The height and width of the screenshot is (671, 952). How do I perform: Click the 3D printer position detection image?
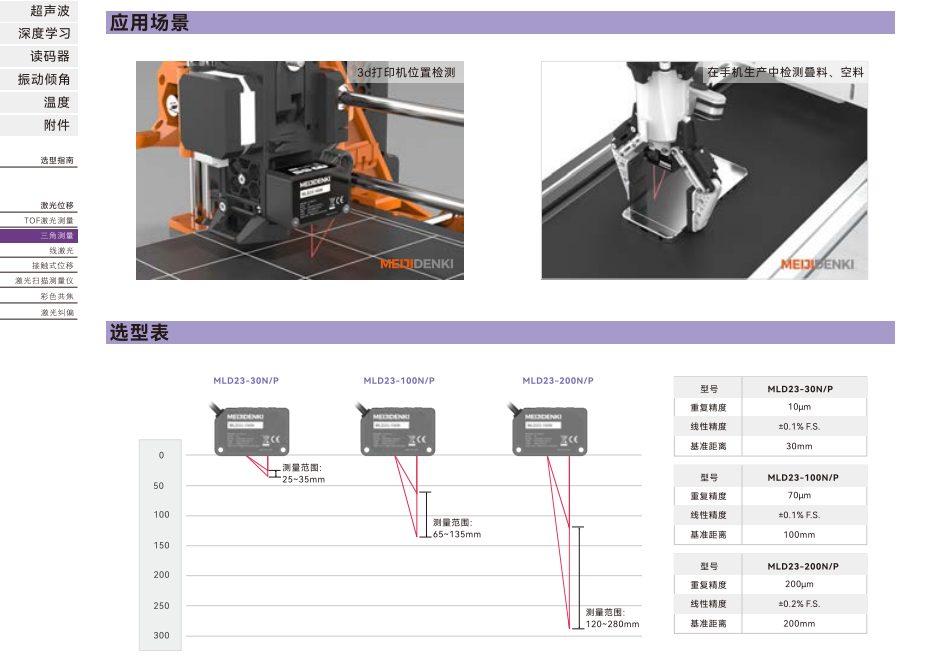300,170
